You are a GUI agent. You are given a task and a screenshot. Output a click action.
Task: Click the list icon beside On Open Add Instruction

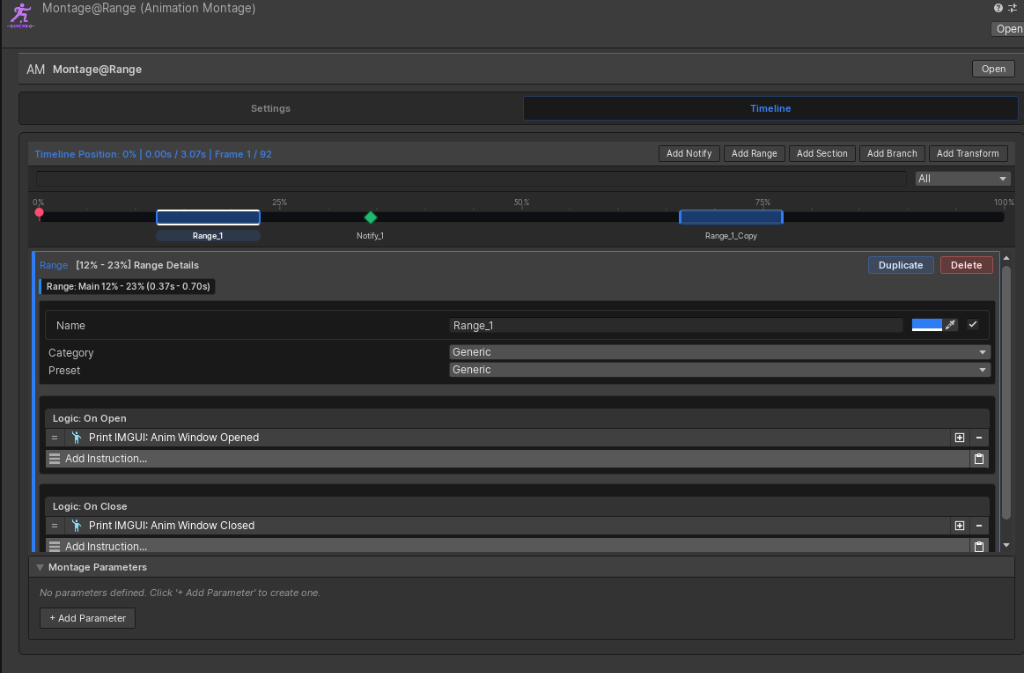click(x=55, y=459)
